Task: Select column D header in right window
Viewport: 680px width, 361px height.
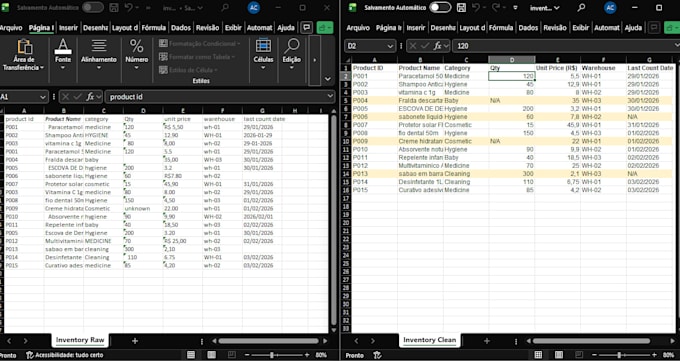Action: 512,59
